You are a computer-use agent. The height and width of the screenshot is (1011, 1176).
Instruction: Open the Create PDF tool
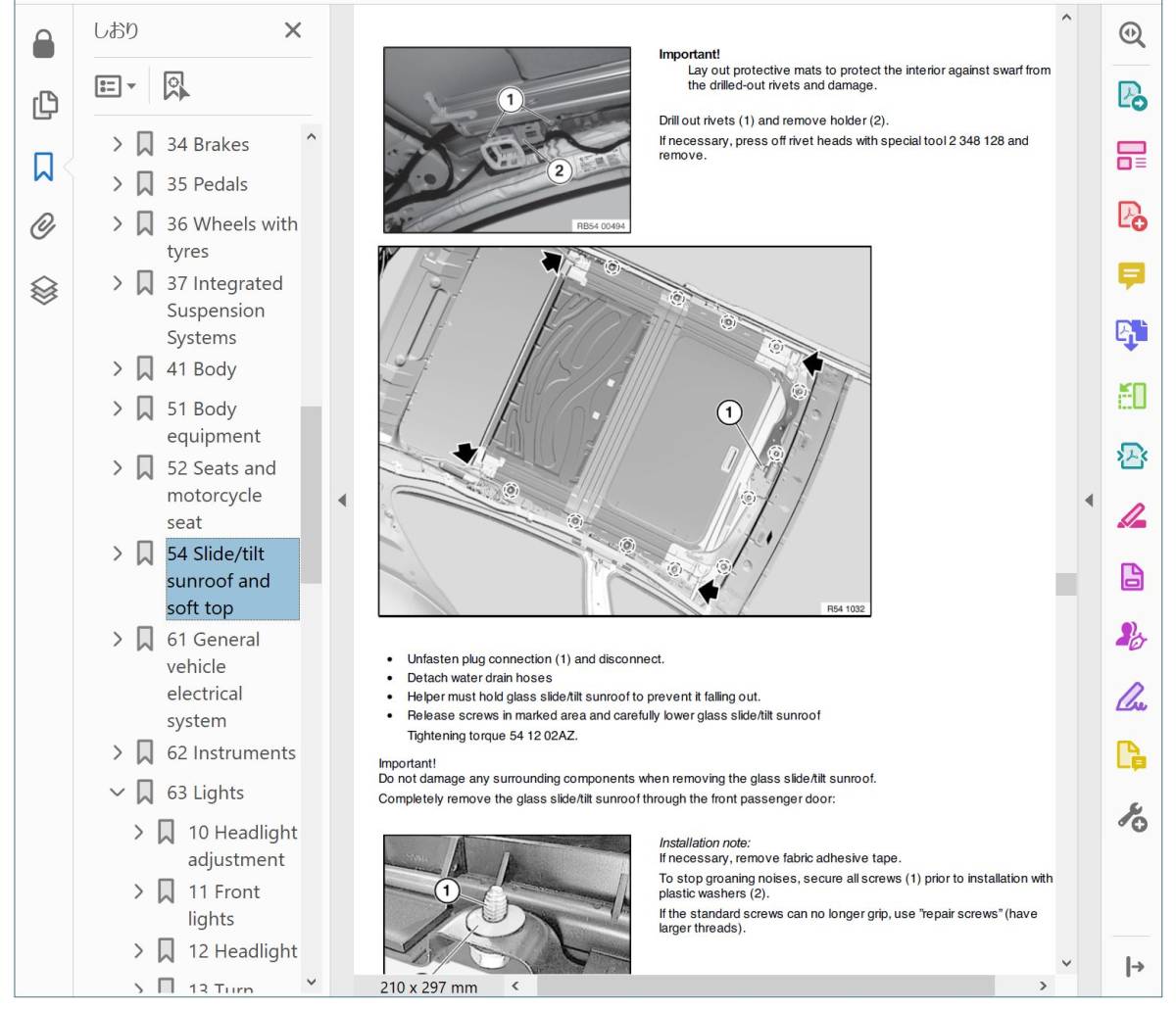click(x=1132, y=216)
